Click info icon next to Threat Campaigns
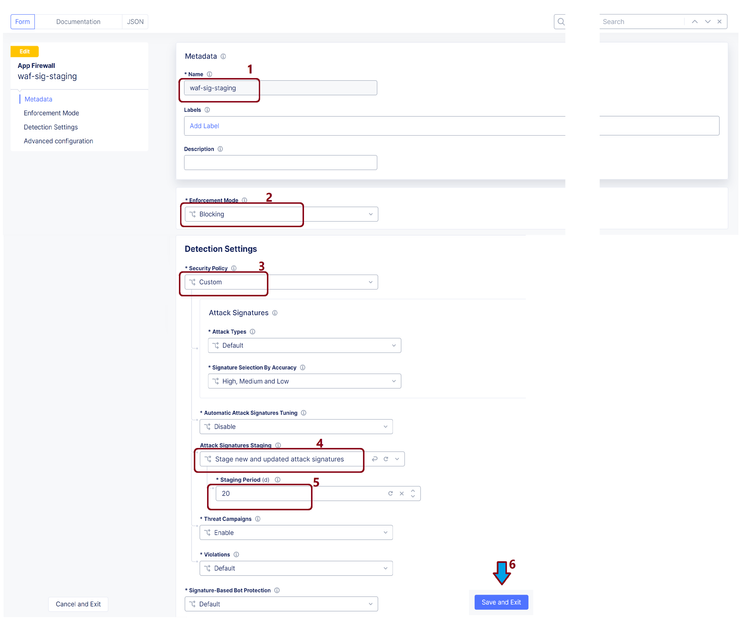Viewport: 750px width, 623px height. (257, 519)
